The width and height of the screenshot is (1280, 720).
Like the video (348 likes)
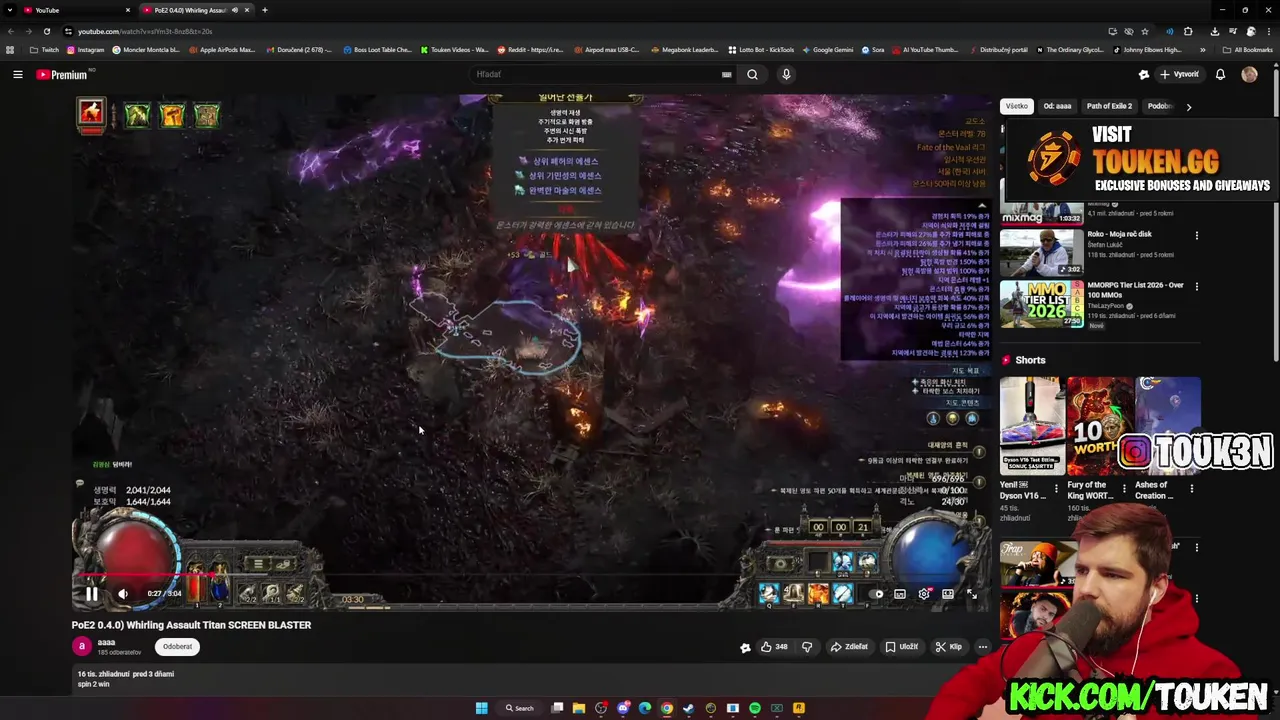click(x=774, y=647)
